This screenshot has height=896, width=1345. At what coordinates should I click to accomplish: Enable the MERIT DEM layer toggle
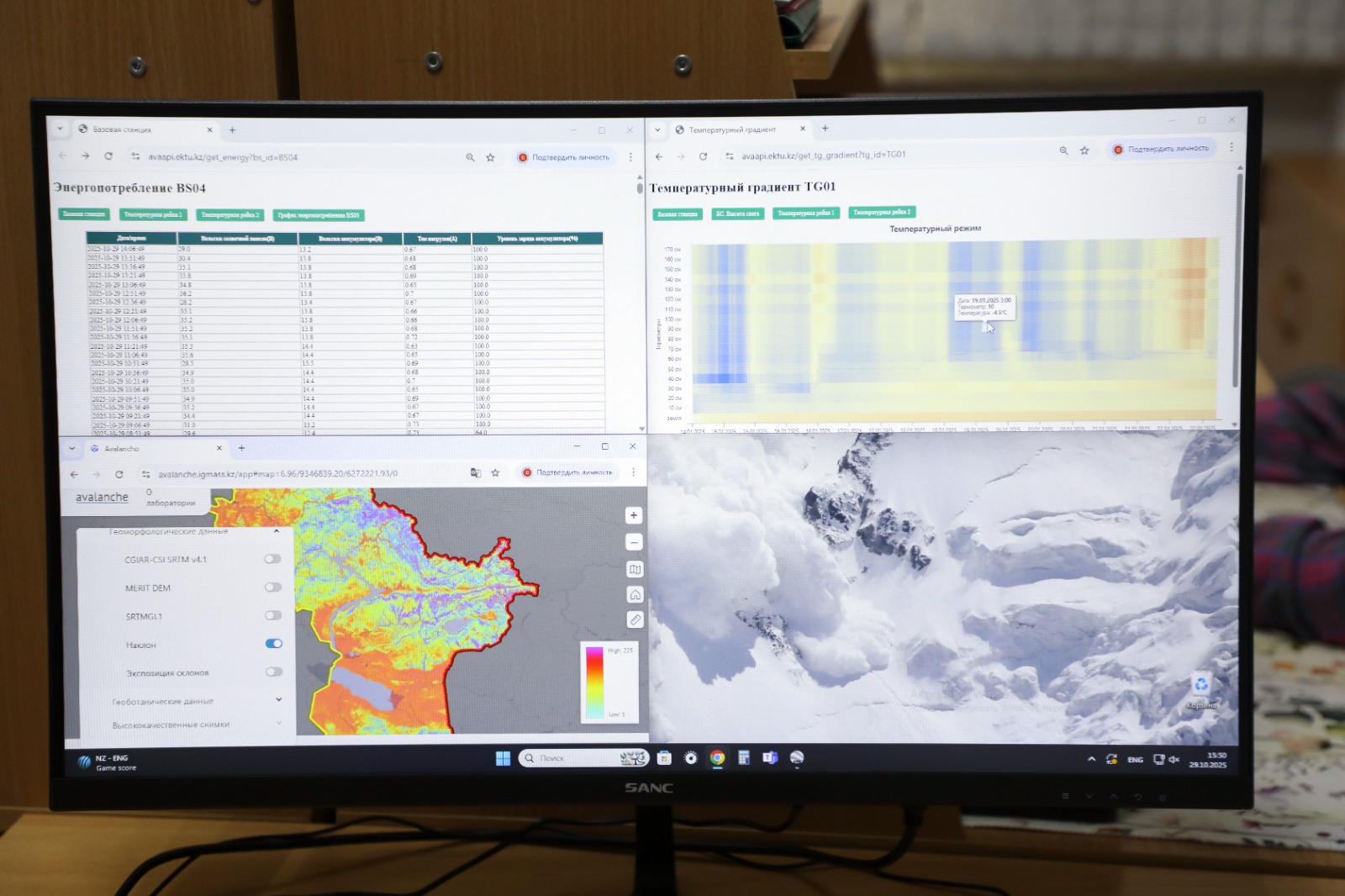click(272, 588)
